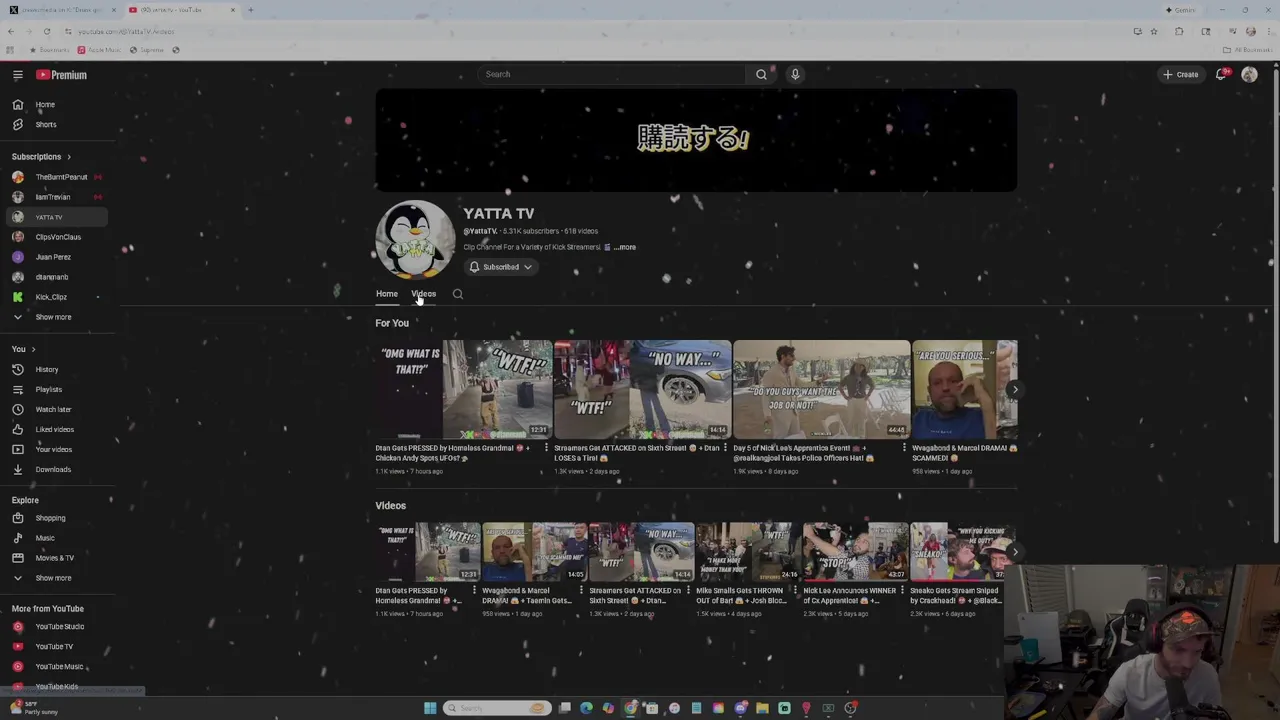Open 'Streamers Get ATTACKED on Sixth Street' title in Videos row
The width and height of the screenshot is (1280, 720).
point(636,595)
